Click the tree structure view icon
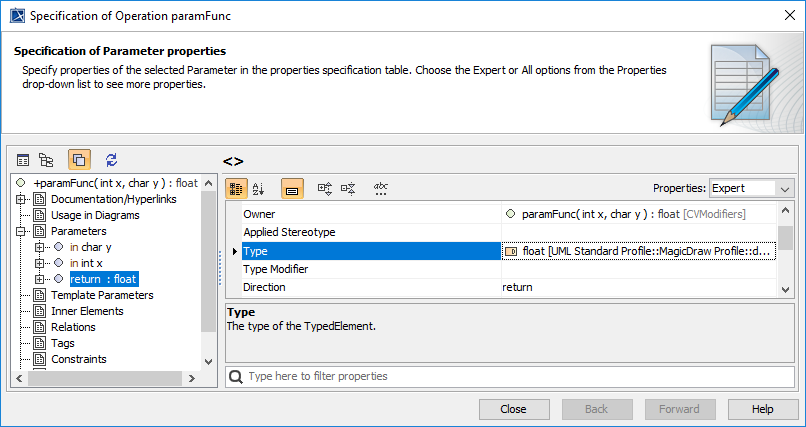 46,160
